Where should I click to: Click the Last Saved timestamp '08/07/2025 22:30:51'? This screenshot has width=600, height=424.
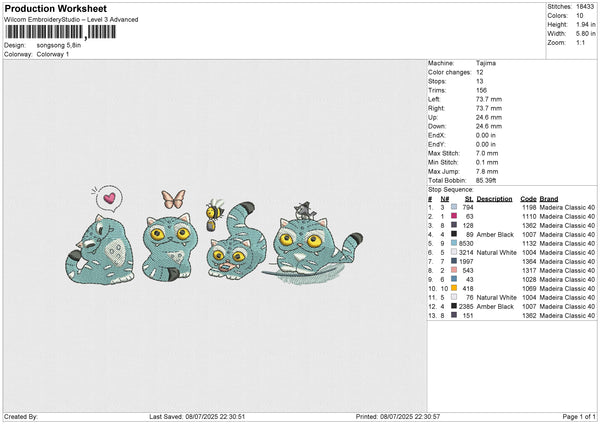point(215,416)
